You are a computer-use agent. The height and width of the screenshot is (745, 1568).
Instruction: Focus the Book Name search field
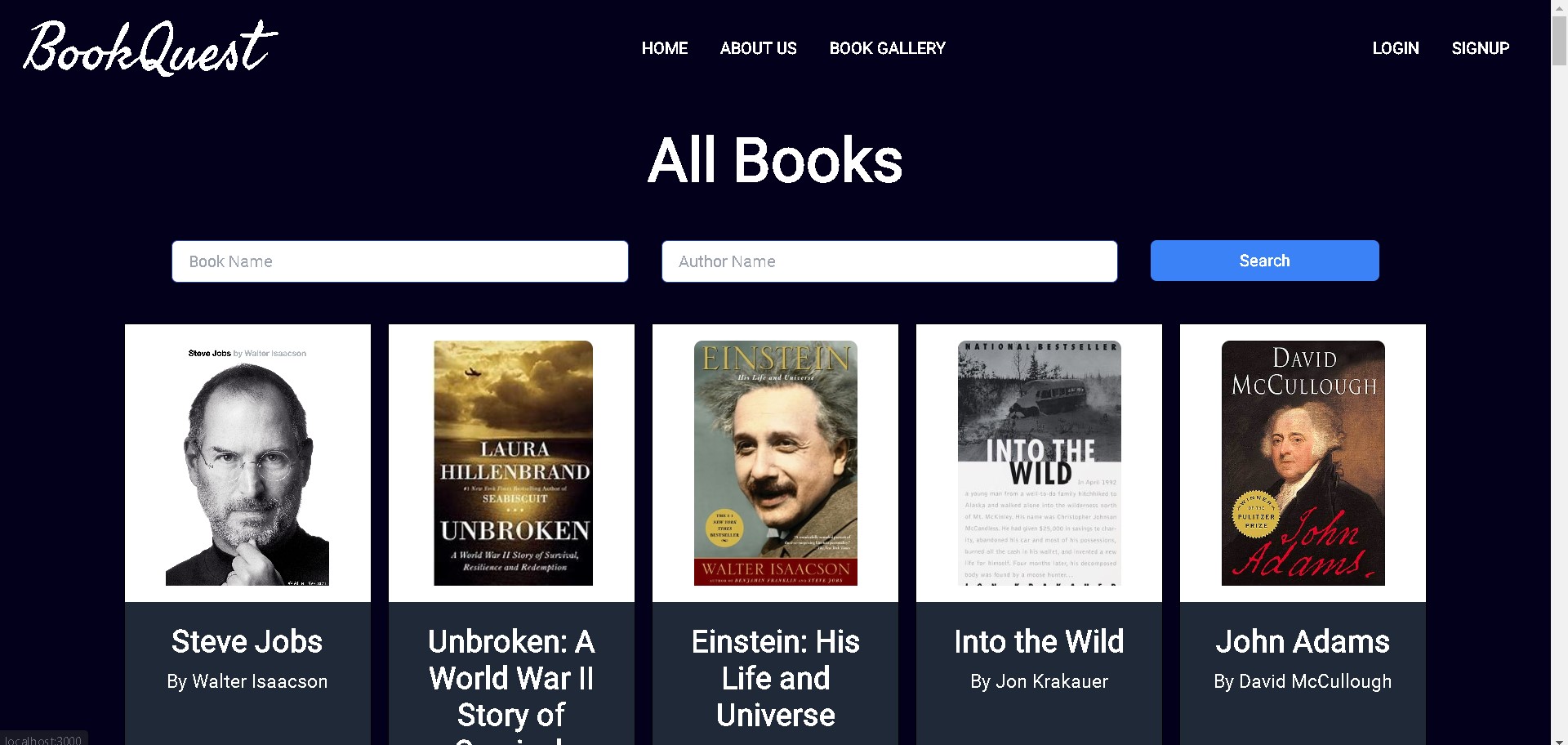(x=400, y=261)
